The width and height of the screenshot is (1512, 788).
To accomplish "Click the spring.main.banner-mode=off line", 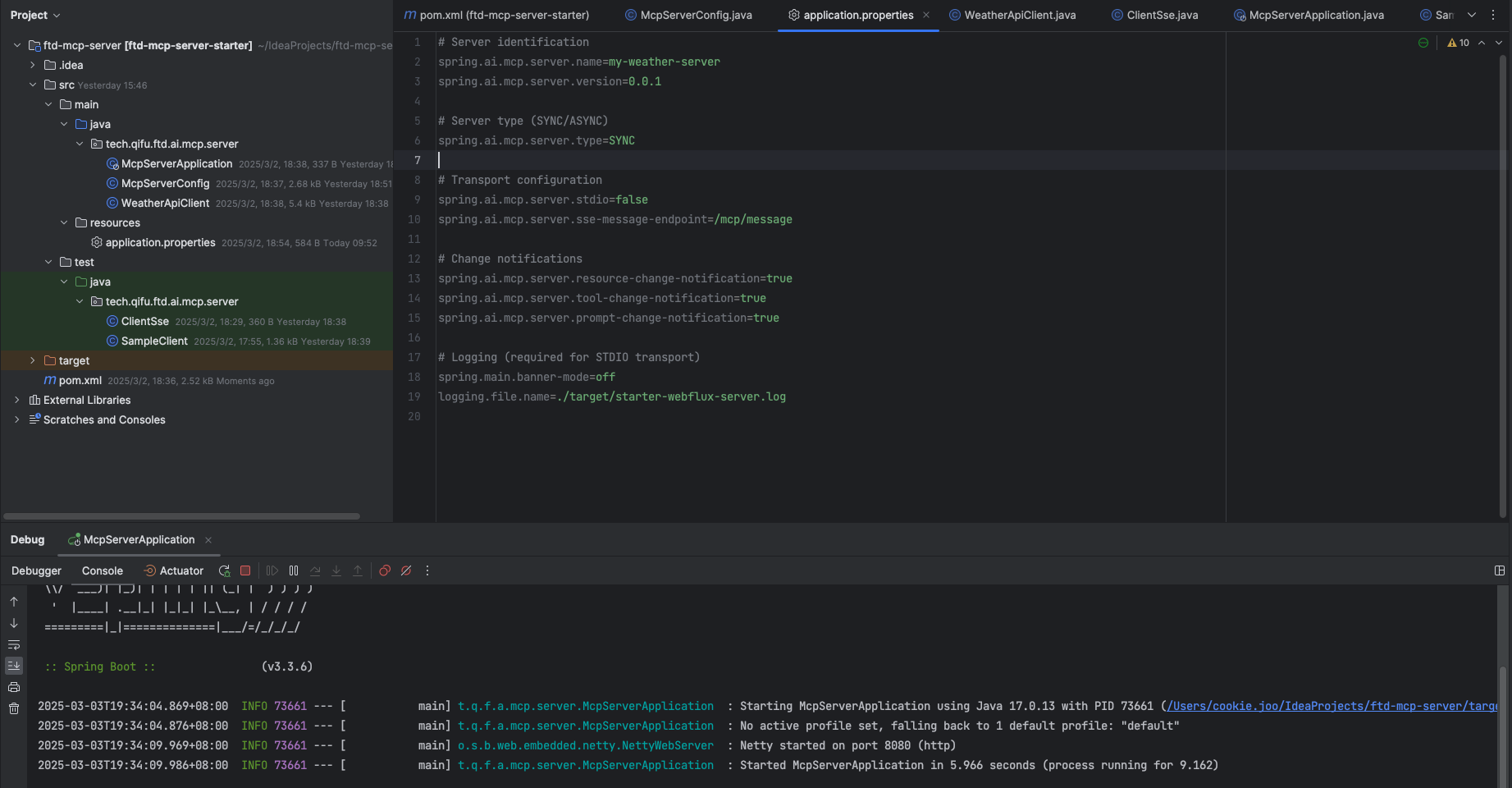I will (527, 377).
